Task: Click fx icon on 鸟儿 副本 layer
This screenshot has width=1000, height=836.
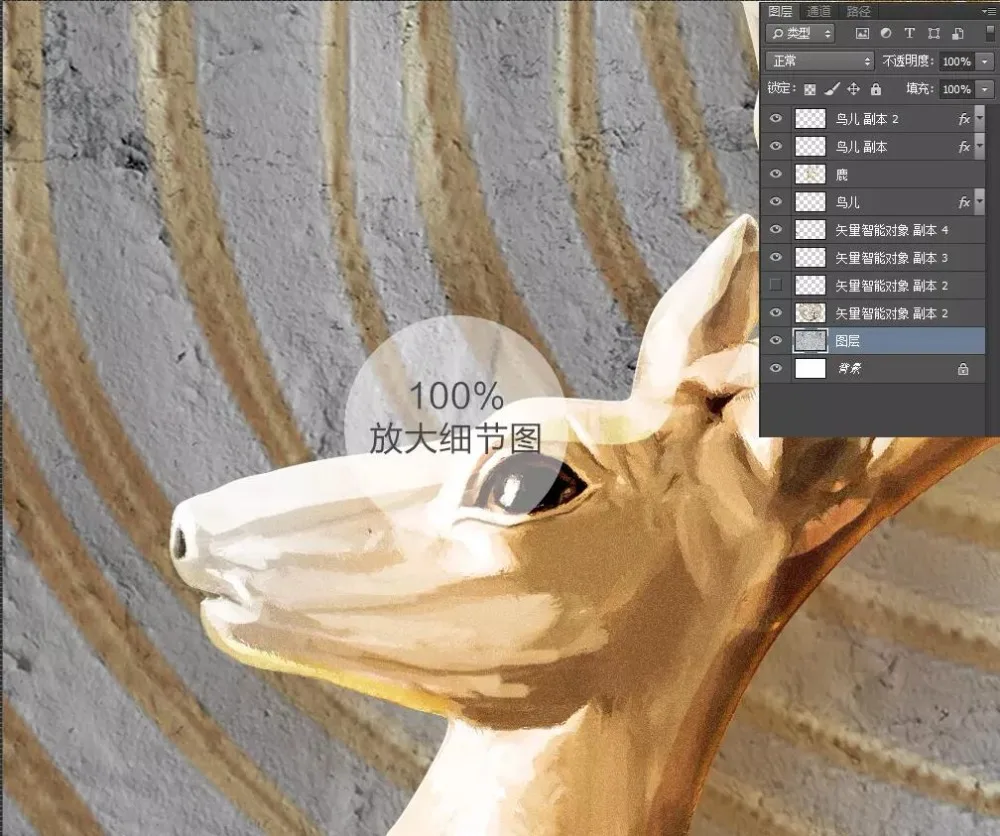Action: [x=964, y=147]
